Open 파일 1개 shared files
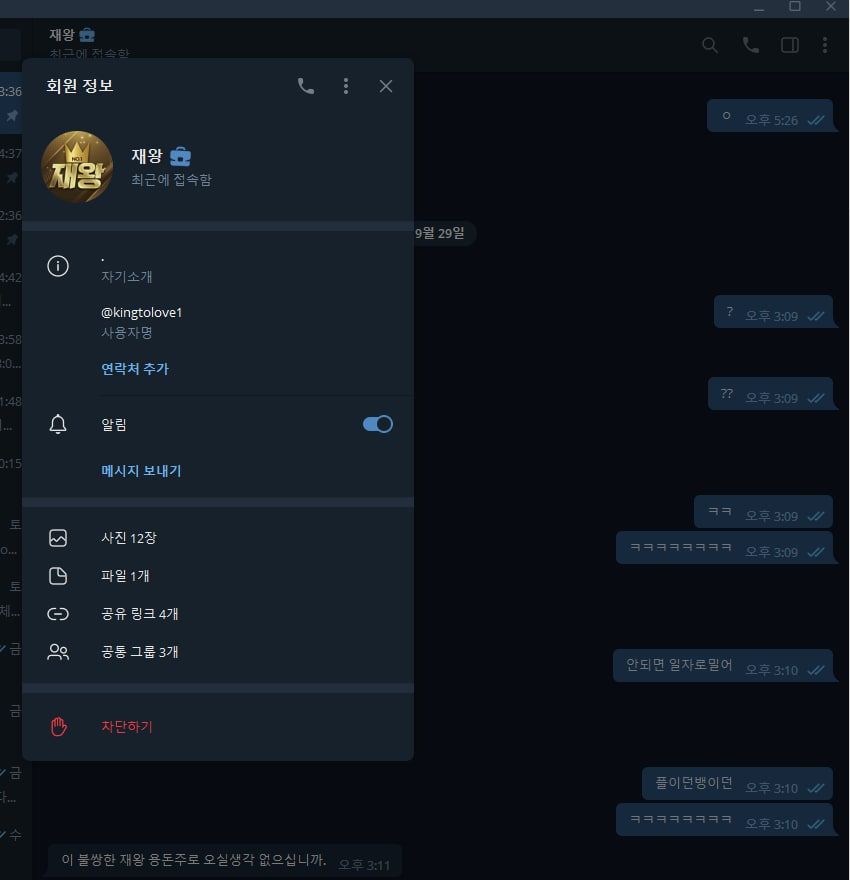Viewport: 850px width, 880px height. click(218, 576)
